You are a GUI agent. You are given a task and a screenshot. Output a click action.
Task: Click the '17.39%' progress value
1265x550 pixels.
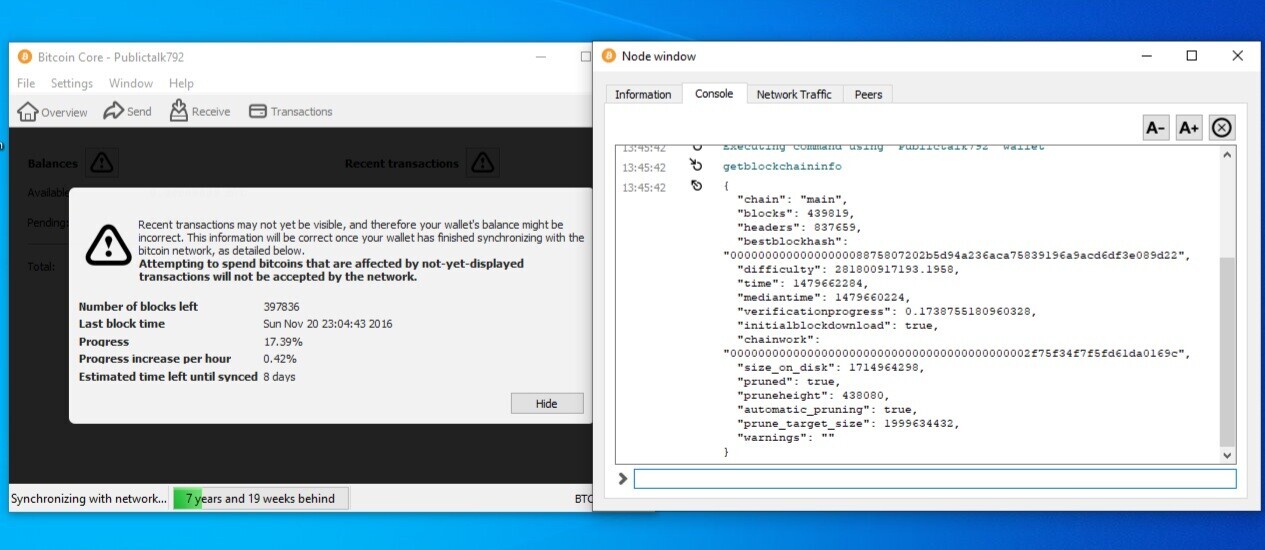(283, 342)
